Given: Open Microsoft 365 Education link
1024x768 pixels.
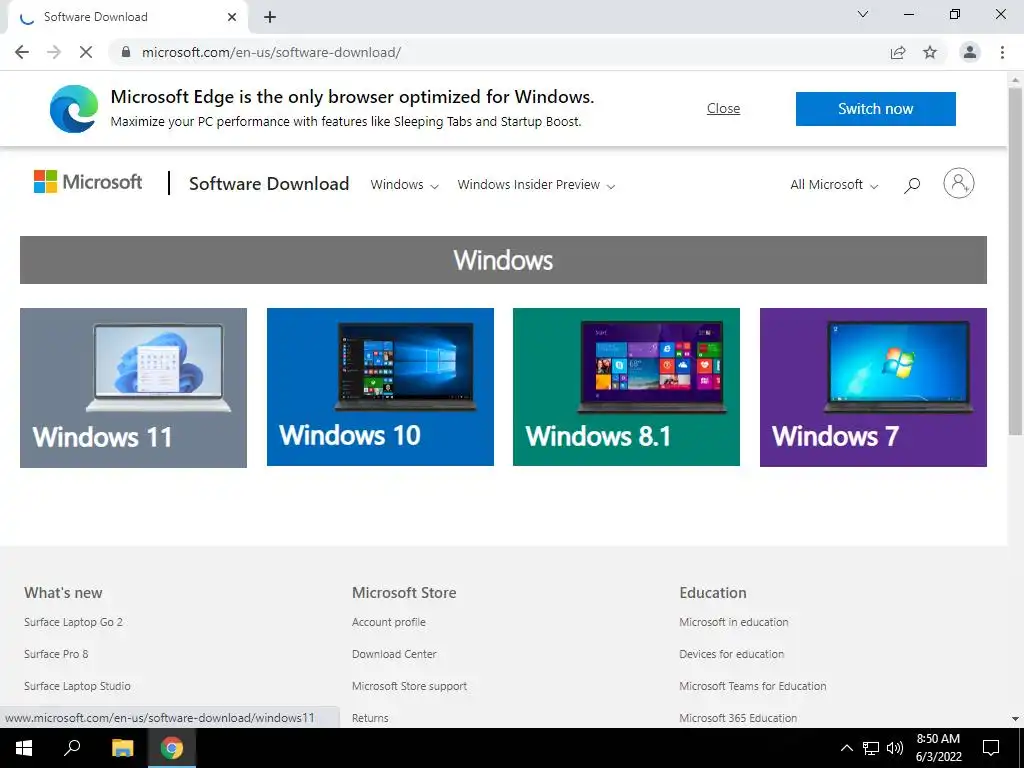Looking at the screenshot, I should (x=738, y=718).
